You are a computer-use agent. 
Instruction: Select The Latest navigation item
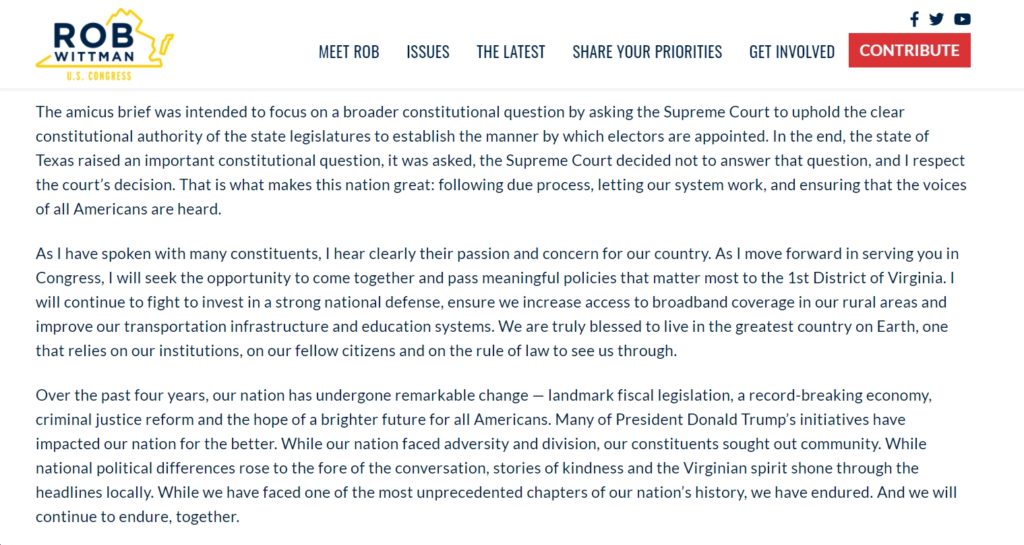(x=511, y=52)
